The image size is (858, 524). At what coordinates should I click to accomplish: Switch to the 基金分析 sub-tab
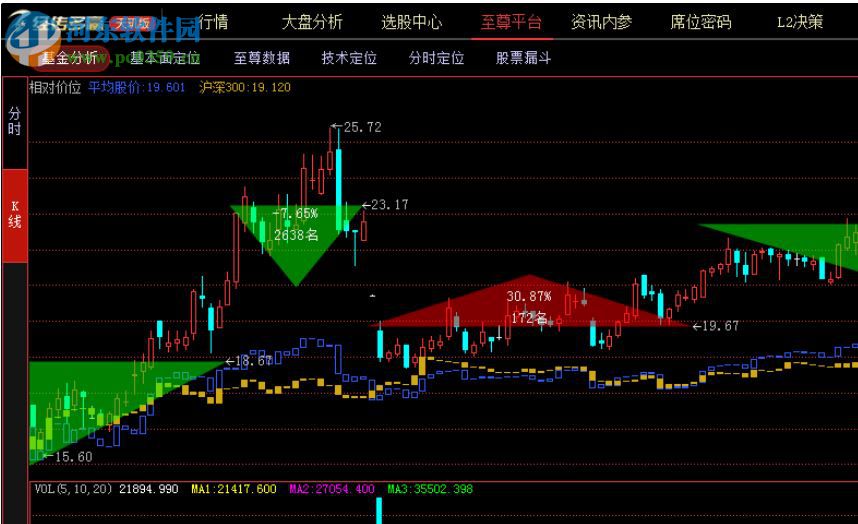(69, 58)
